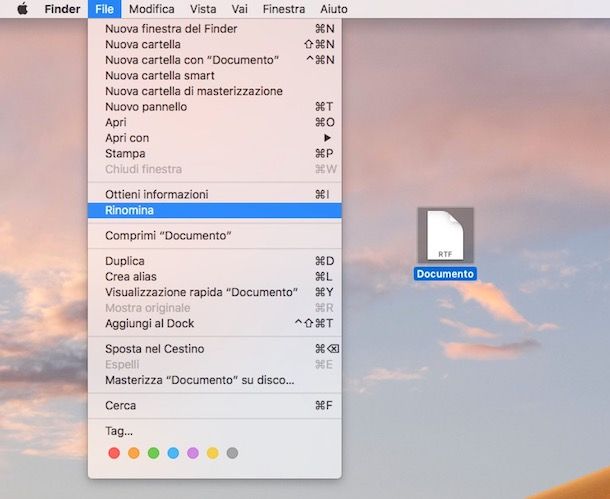Apply the red tag dot

[114, 453]
